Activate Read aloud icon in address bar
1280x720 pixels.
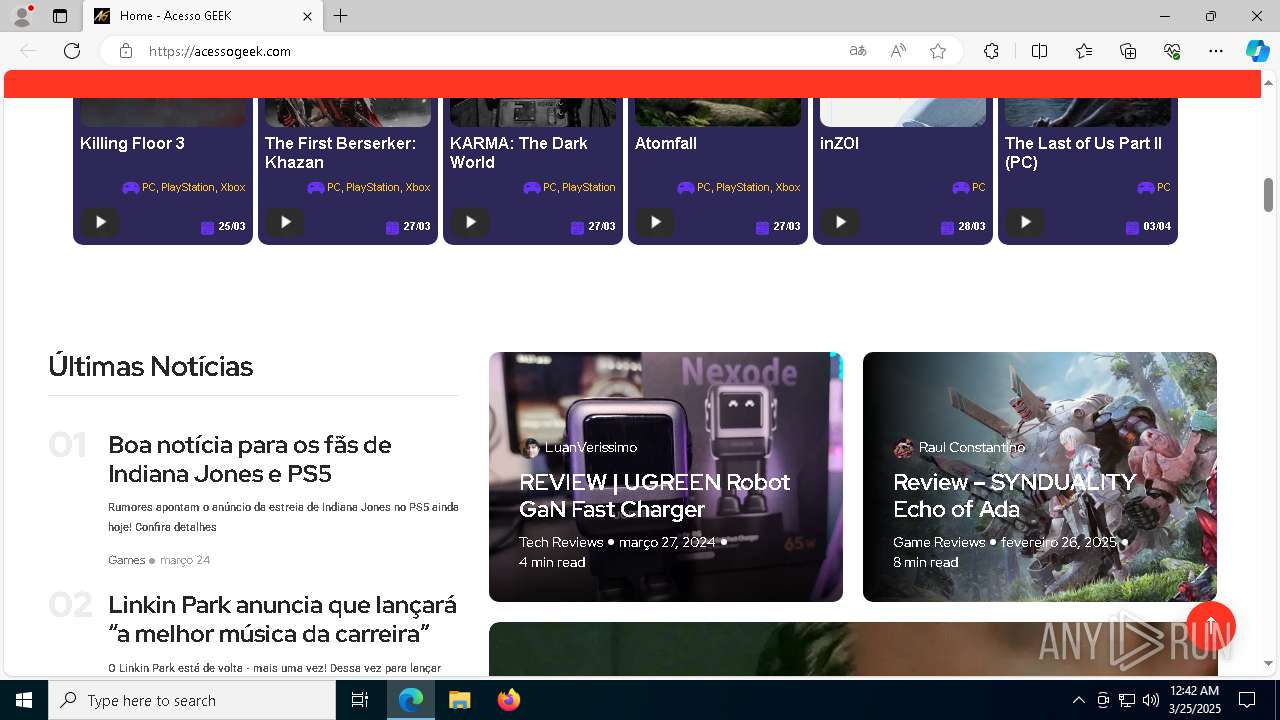[898, 51]
